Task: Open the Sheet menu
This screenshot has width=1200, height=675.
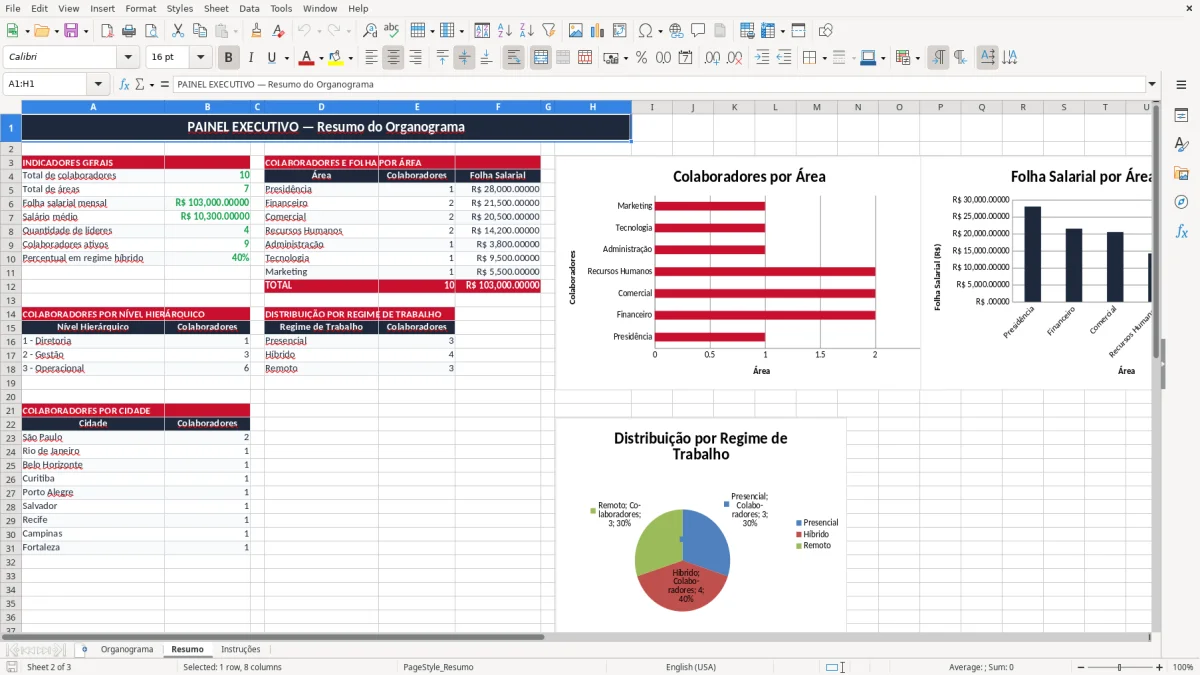Action: pos(216,8)
